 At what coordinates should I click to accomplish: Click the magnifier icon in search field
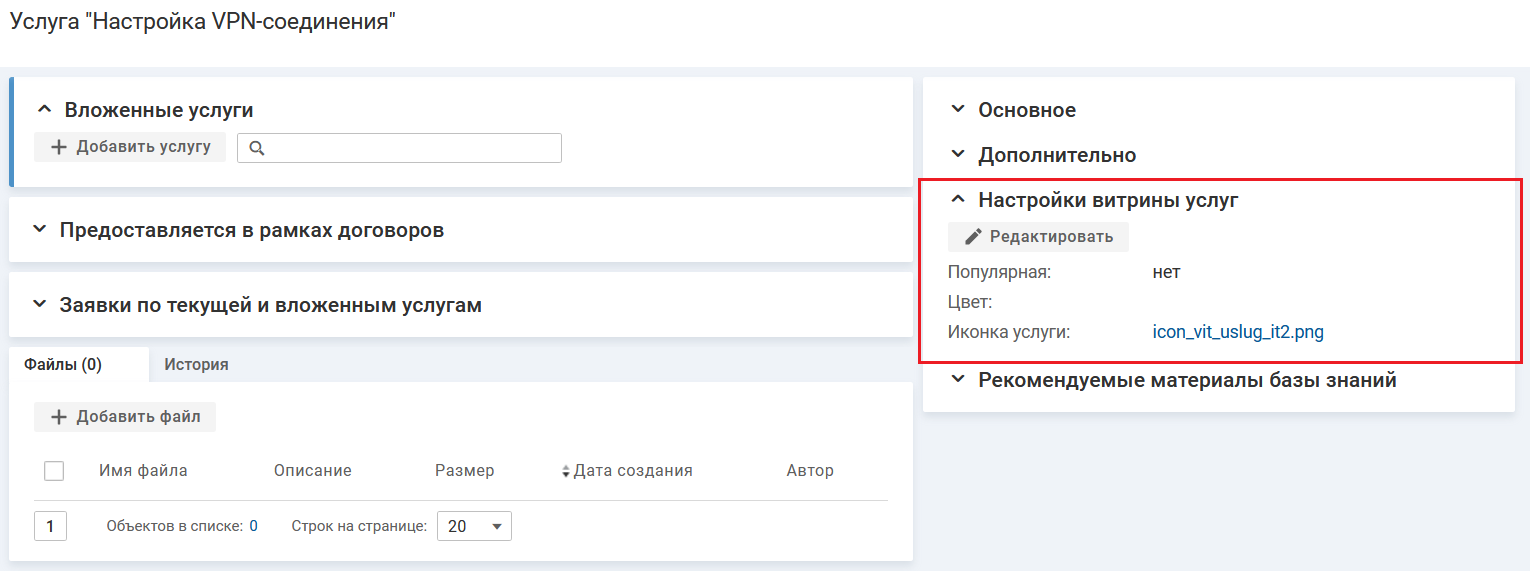pyautogui.click(x=256, y=148)
